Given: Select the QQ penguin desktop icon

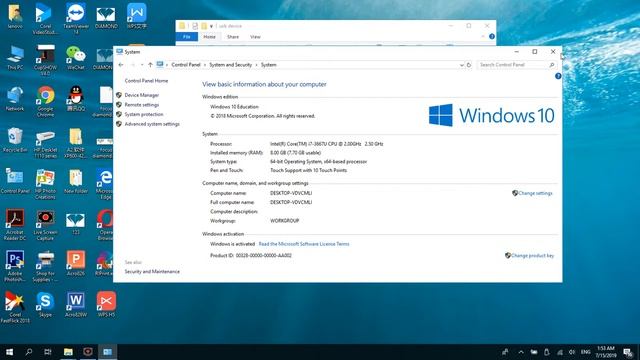Looking at the screenshot, I should pos(76,98).
